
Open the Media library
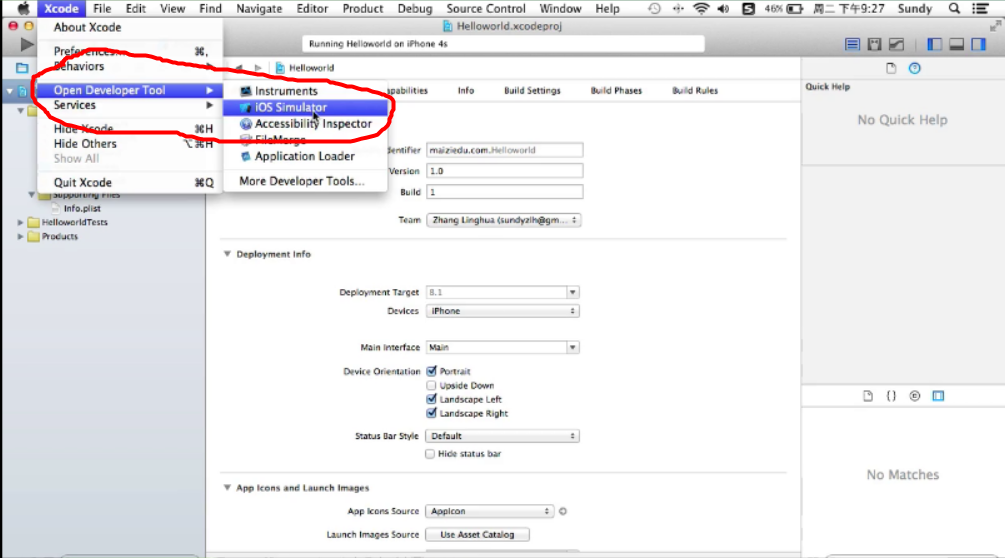938,396
